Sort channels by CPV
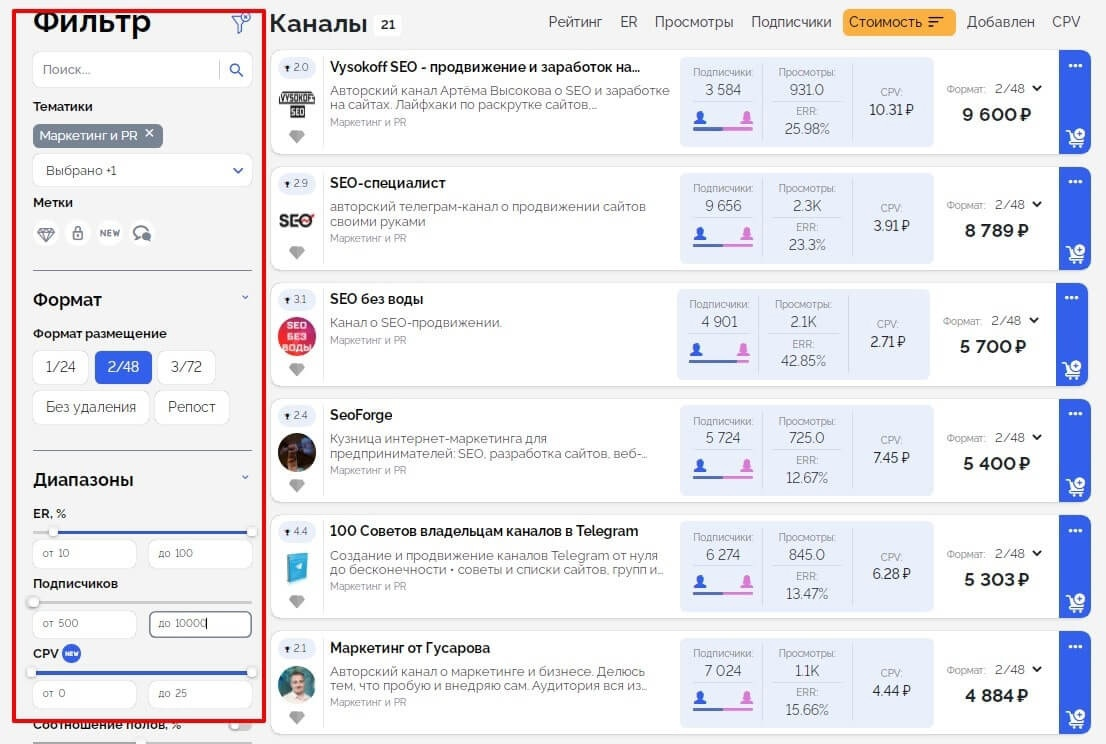The width and height of the screenshot is (1106, 744). [1066, 22]
